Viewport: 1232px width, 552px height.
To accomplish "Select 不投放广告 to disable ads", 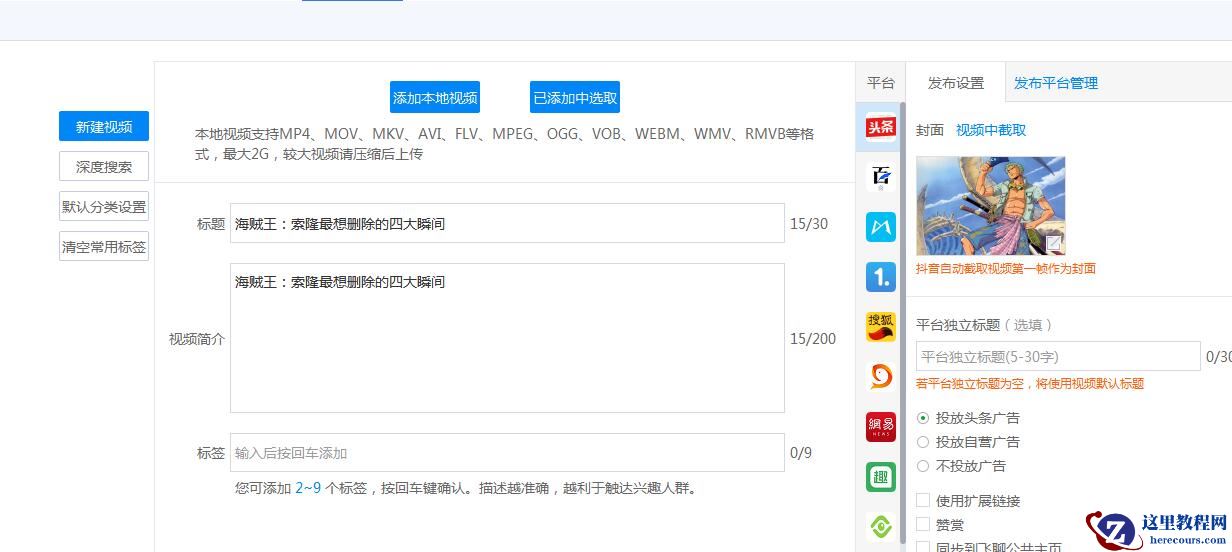I will [923, 466].
